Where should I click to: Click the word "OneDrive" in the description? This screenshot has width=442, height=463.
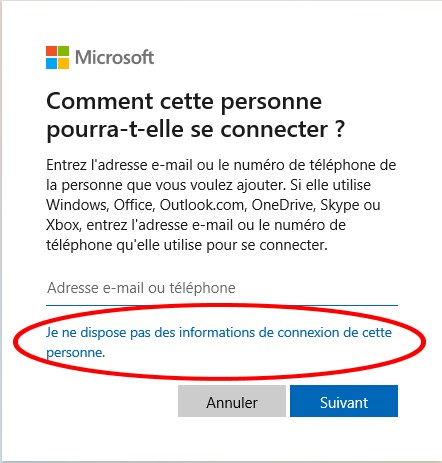coord(283,205)
